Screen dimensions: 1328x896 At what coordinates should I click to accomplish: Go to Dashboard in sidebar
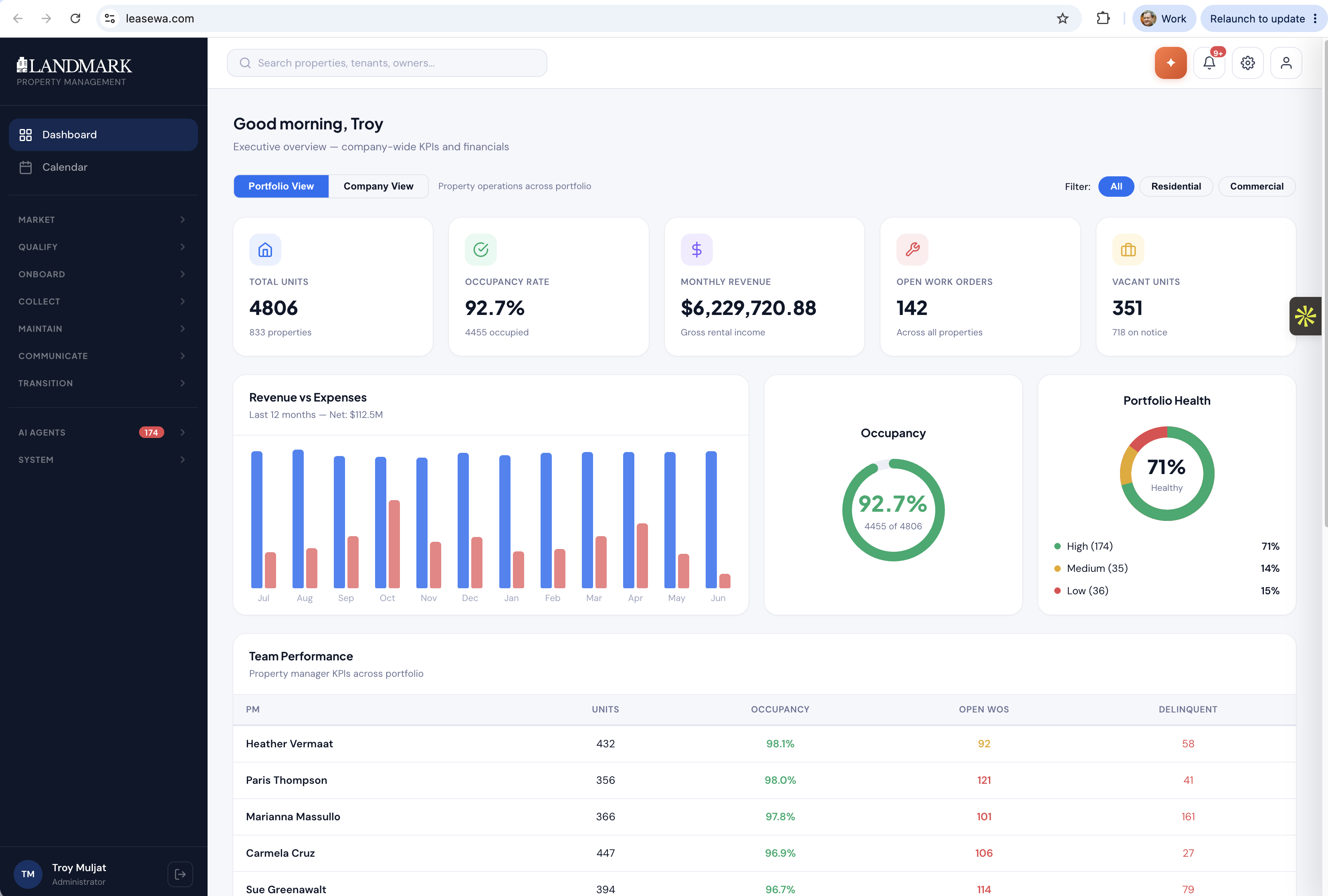103,135
